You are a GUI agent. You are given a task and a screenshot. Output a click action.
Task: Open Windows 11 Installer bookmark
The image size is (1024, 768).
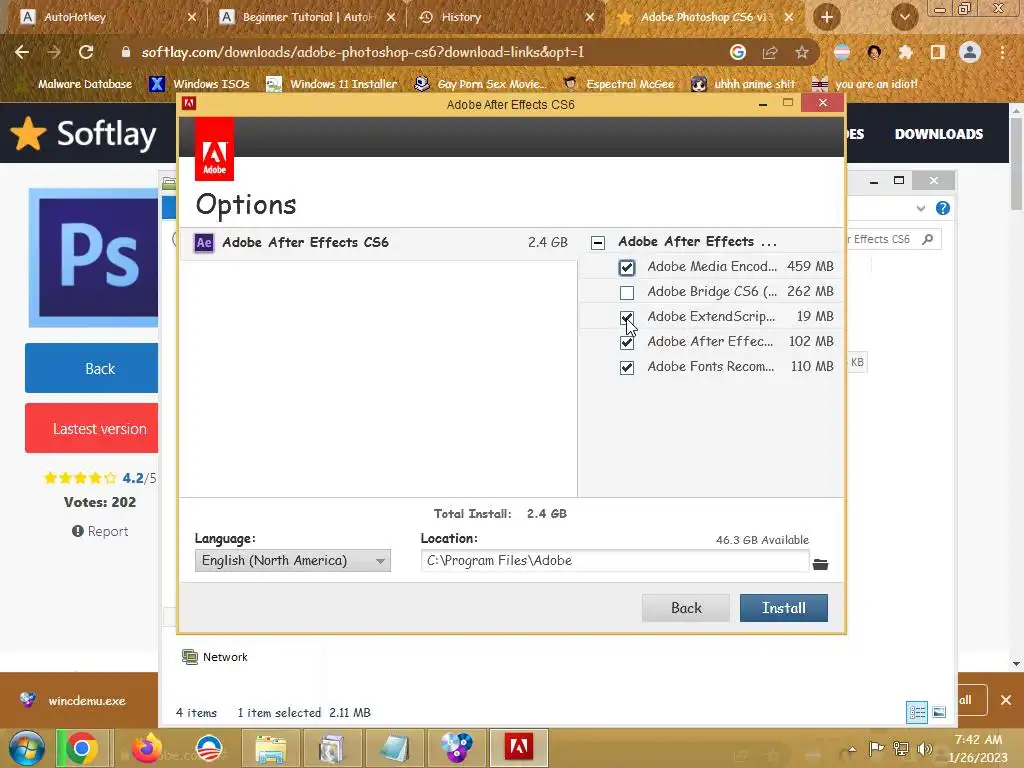point(332,84)
